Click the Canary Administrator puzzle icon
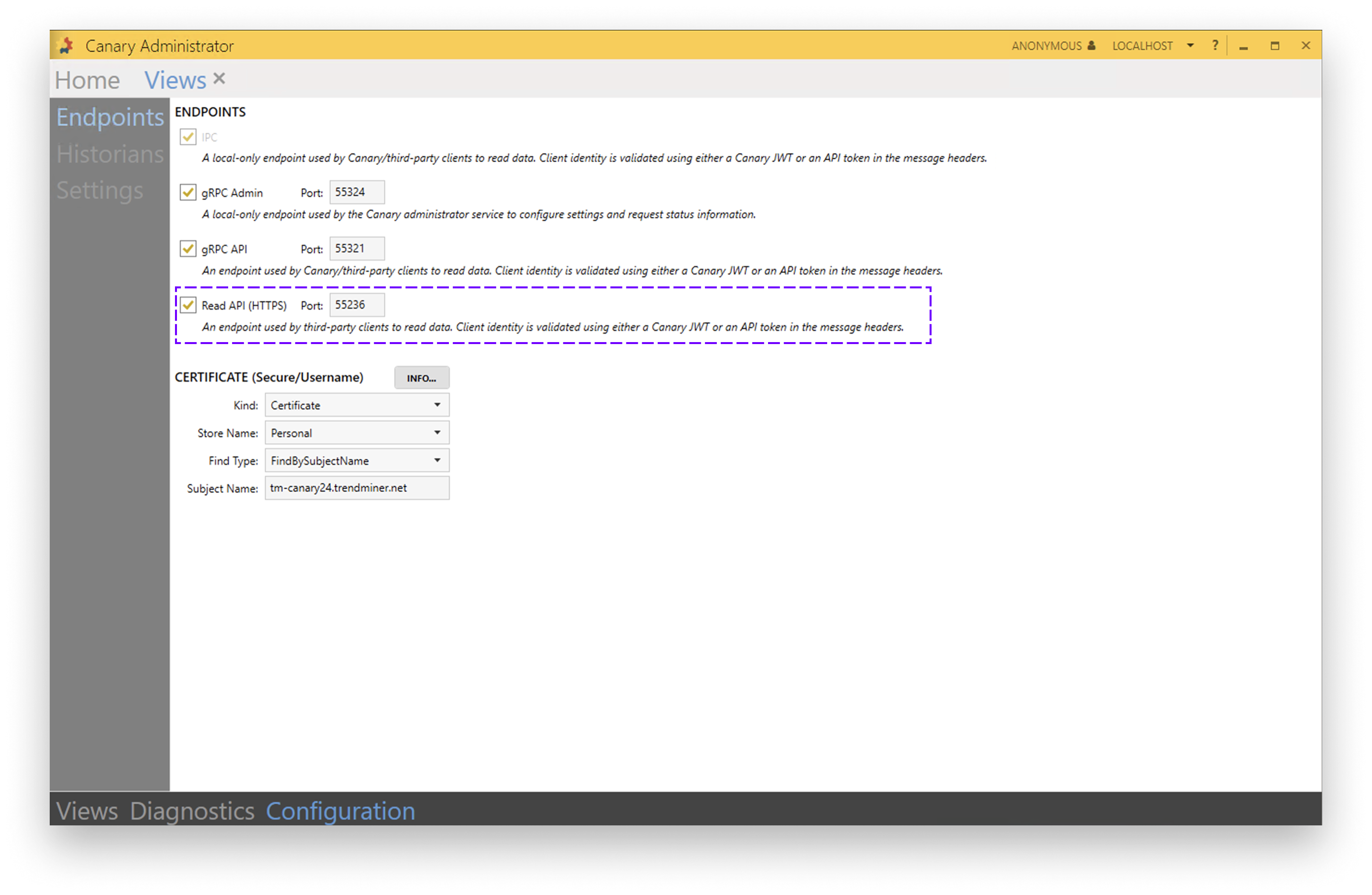1372x895 pixels. [x=65, y=46]
